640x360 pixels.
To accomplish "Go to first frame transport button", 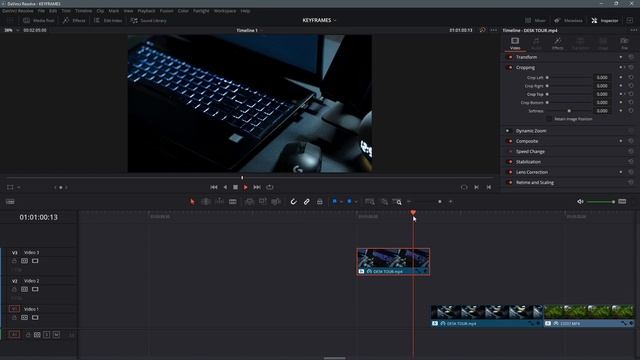I will [x=213, y=187].
